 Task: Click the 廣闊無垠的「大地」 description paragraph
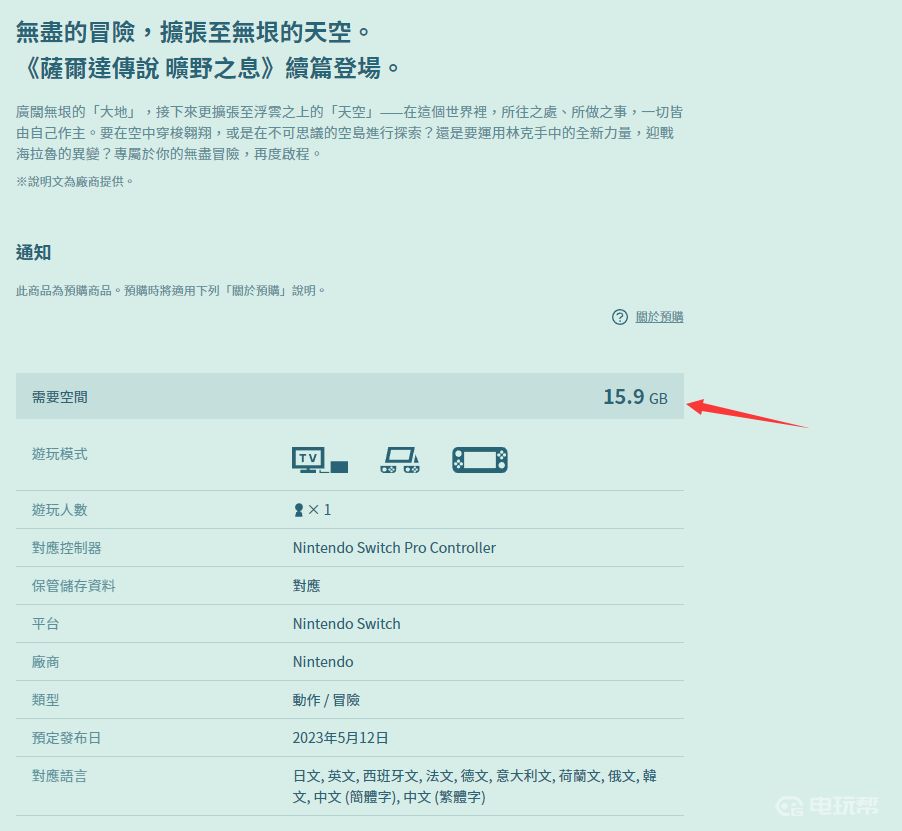tap(350, 133)
